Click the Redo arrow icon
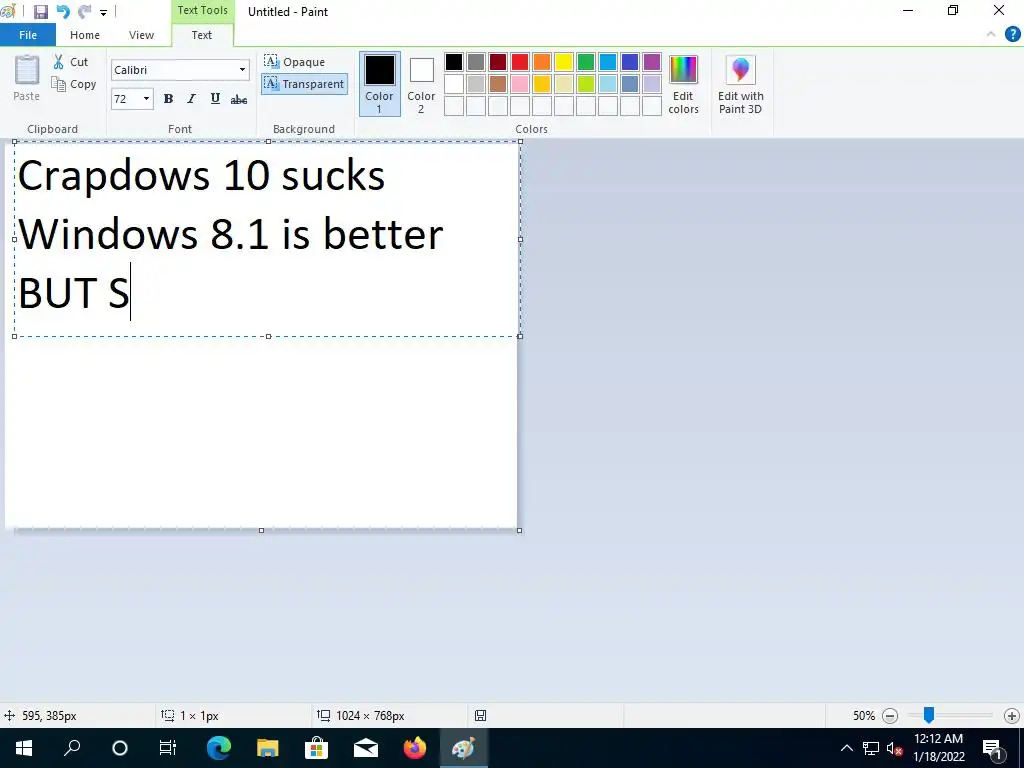Image resolution: width=1024 pixels, height=768 pixels. coord(85,12)
